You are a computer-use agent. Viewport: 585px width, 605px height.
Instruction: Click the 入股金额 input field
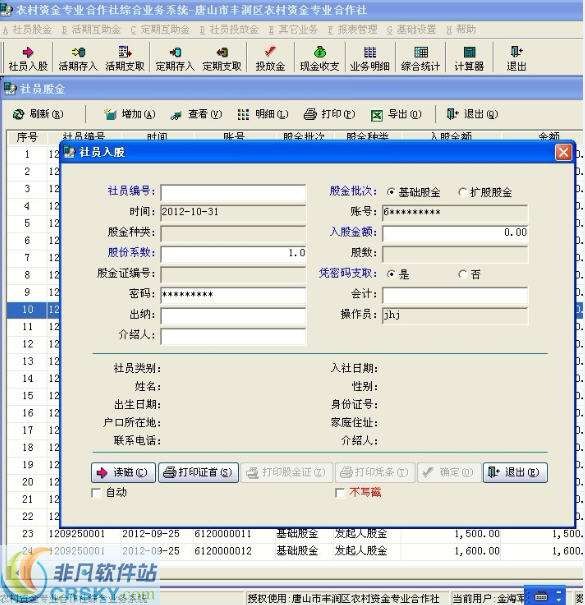[455, 233]
